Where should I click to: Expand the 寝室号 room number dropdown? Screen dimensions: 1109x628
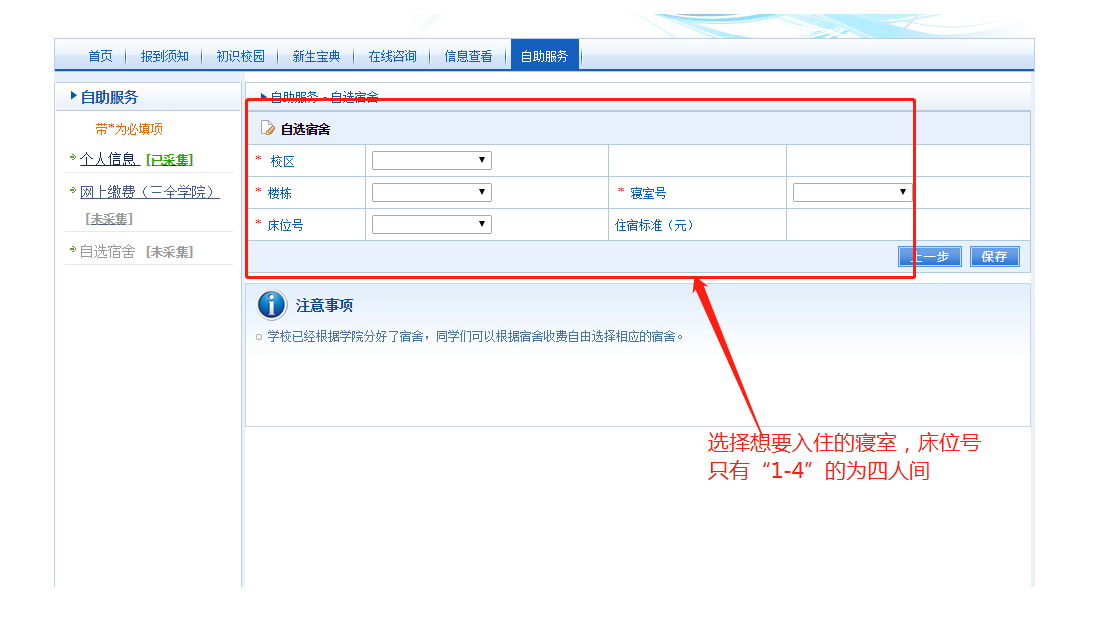852,192
